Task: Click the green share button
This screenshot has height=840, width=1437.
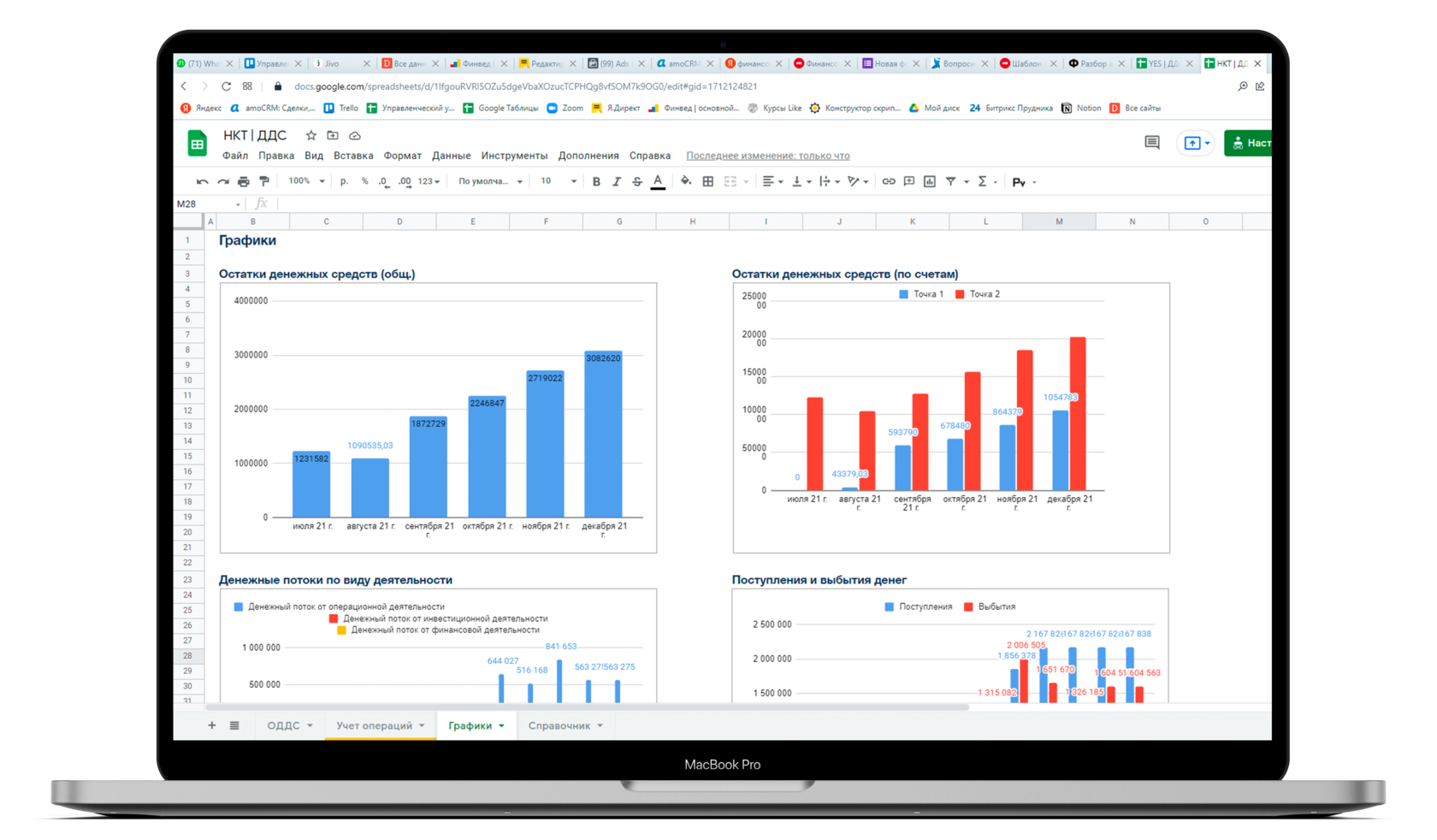Action: pyautogui.click(x=1248, y=143)
